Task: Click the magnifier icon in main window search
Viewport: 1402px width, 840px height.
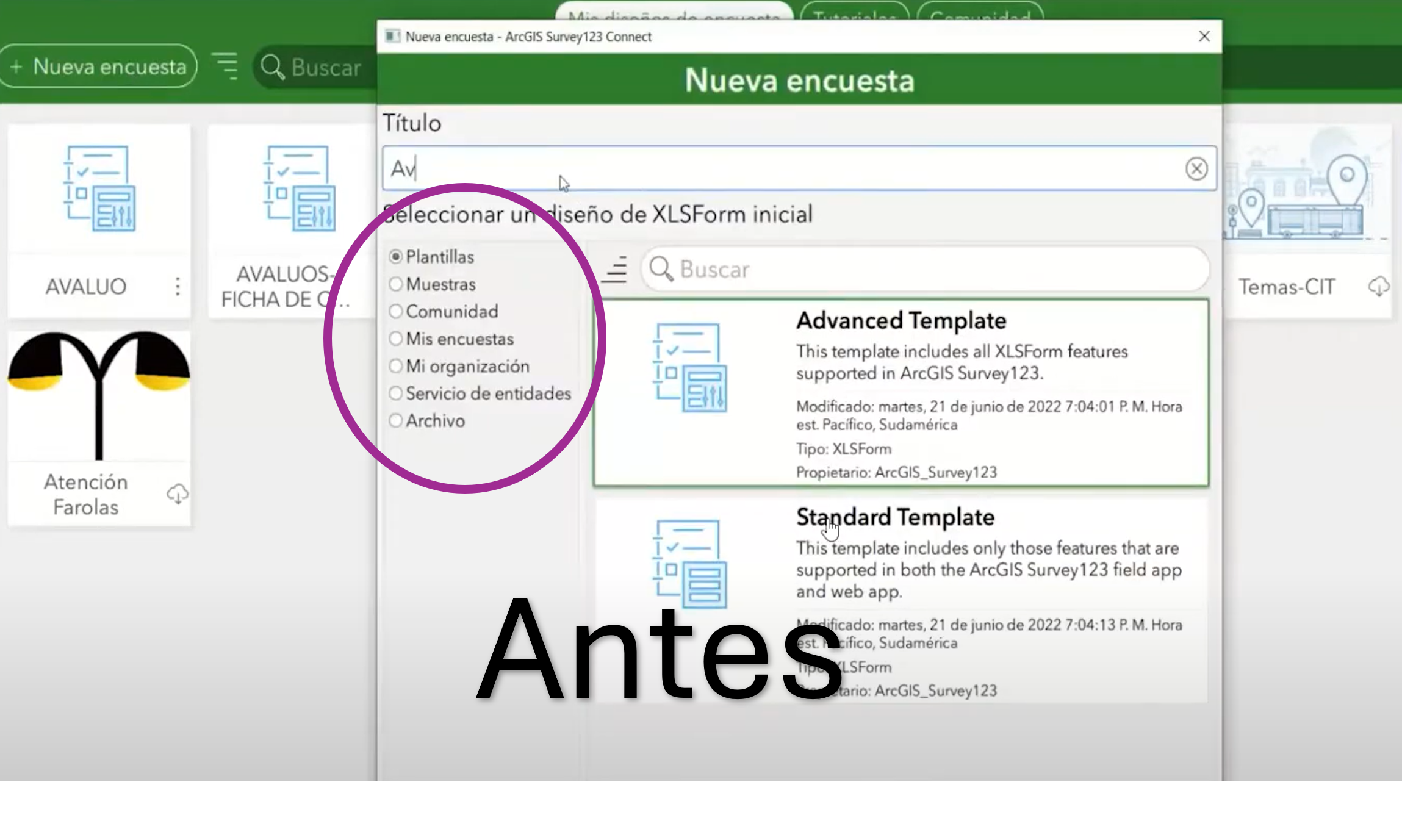Action: [x=273, y=67]
